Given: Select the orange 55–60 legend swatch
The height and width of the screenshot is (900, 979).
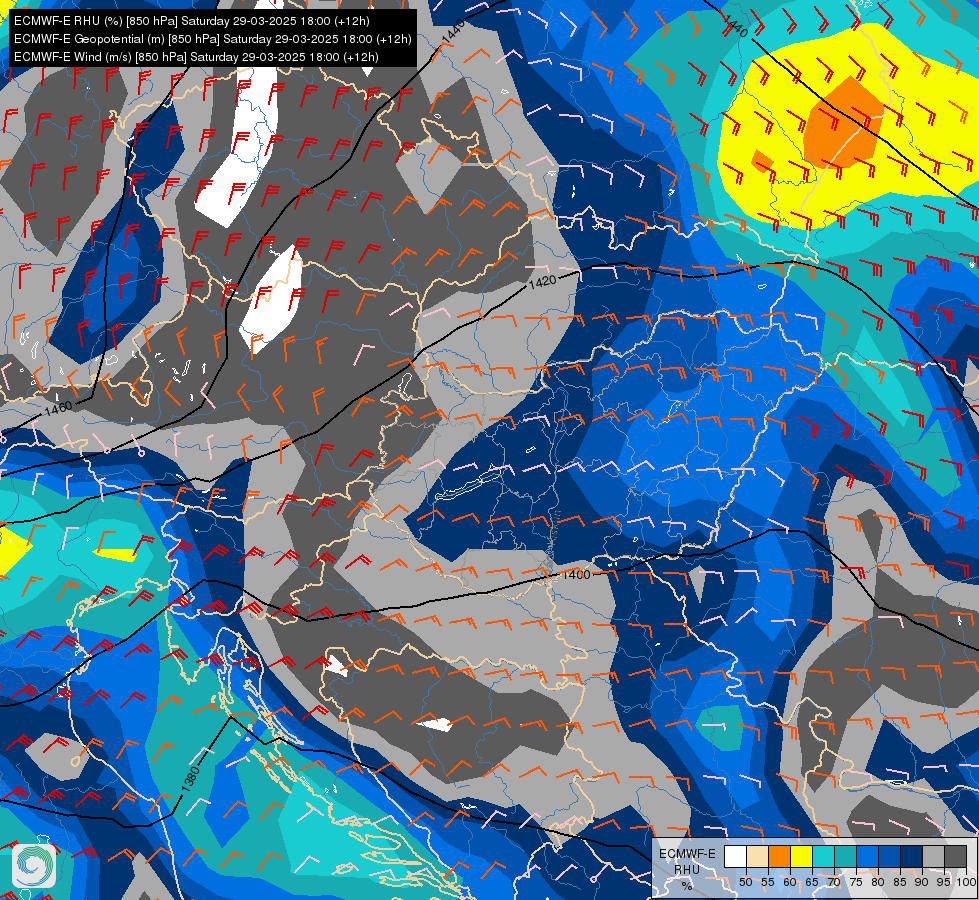Looking at the screenshot, I should (x=779, y=856).
